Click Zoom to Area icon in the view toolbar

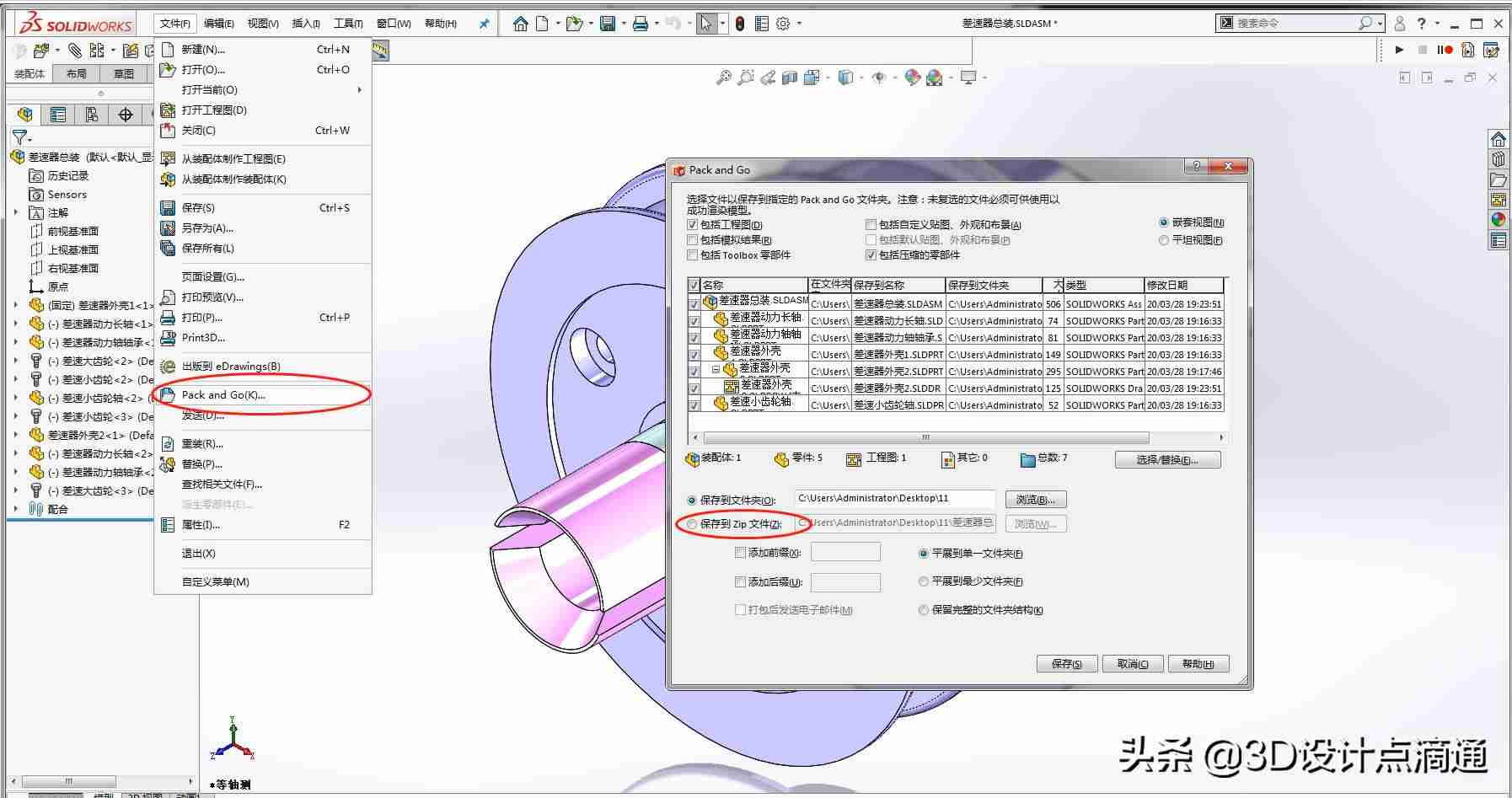point(745,78)
